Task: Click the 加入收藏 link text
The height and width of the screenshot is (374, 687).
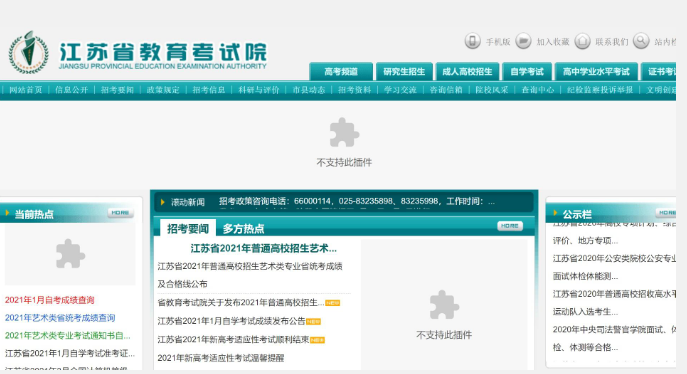Action: 553,42
